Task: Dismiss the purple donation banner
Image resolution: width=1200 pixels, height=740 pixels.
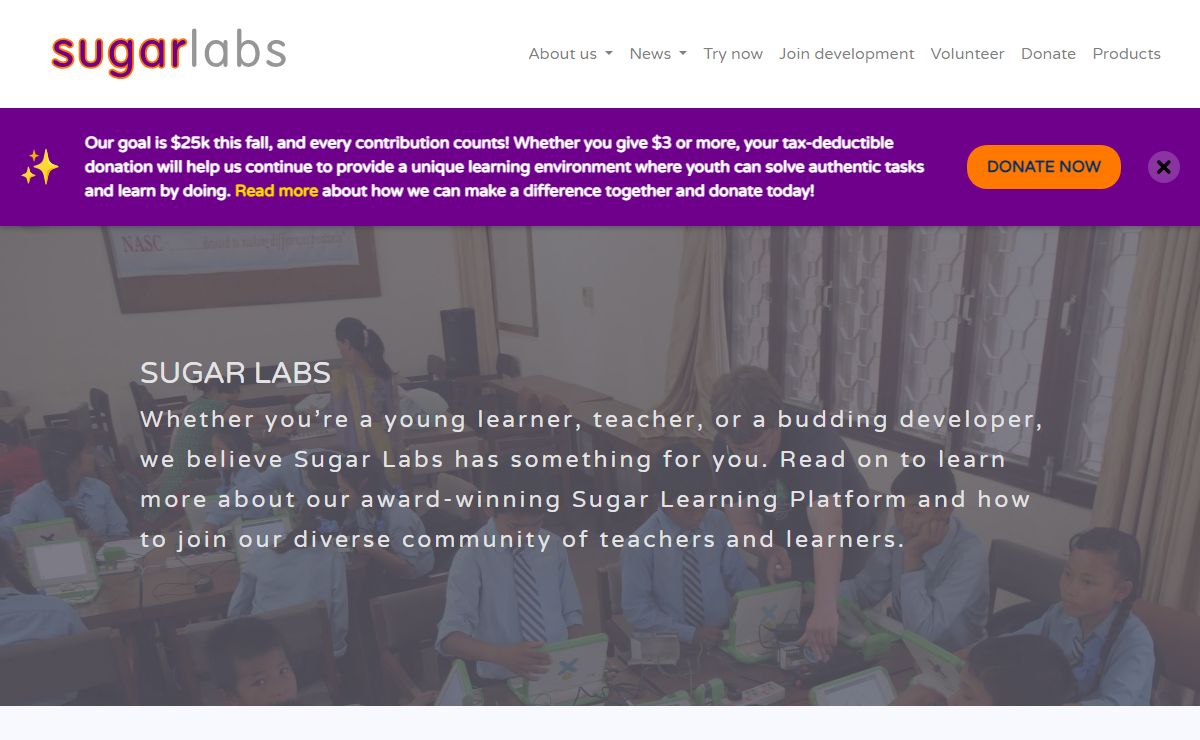Action: click(x=1163, y=167)
